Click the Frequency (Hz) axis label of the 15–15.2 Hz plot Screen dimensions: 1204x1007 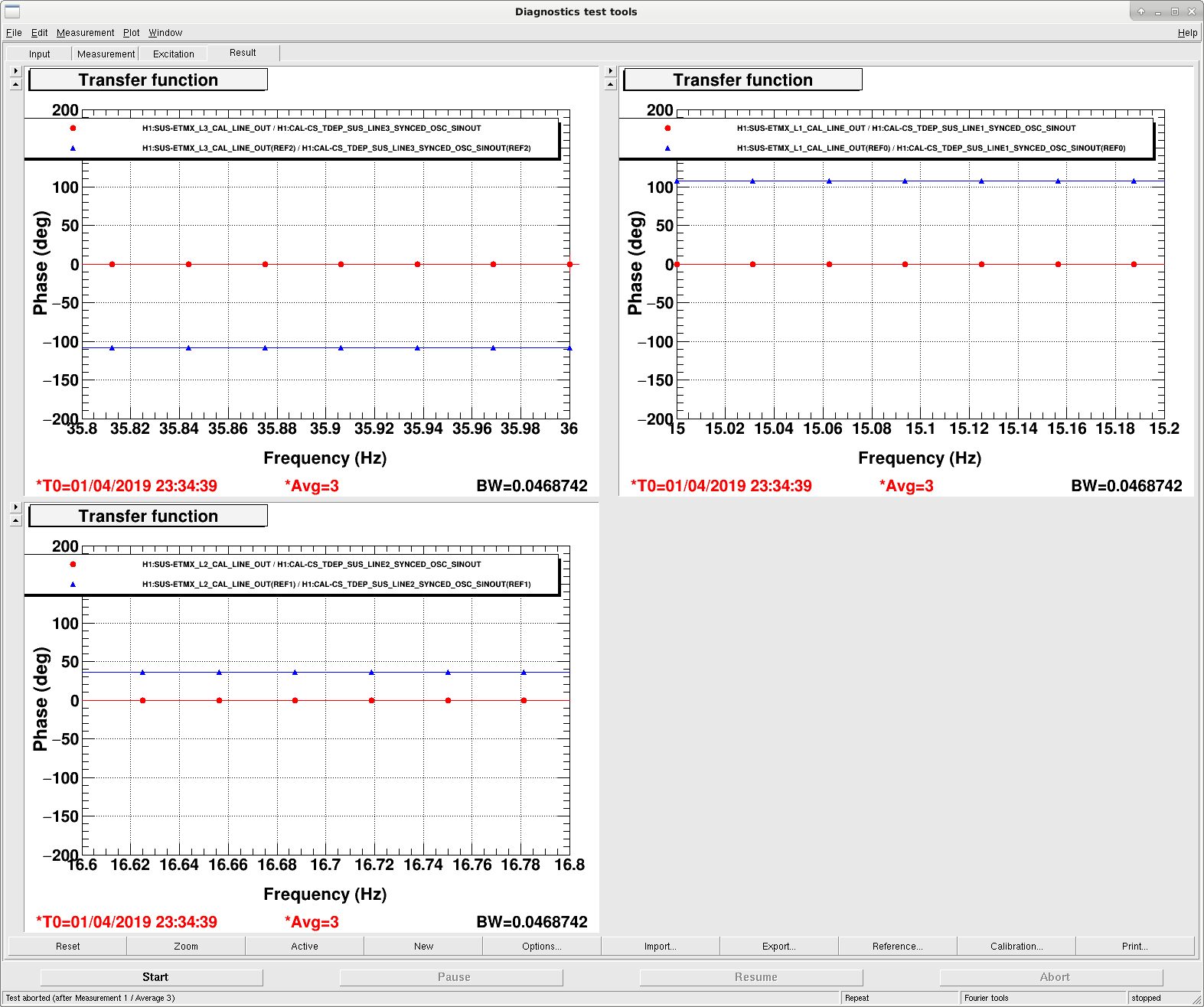pos(919,458)
